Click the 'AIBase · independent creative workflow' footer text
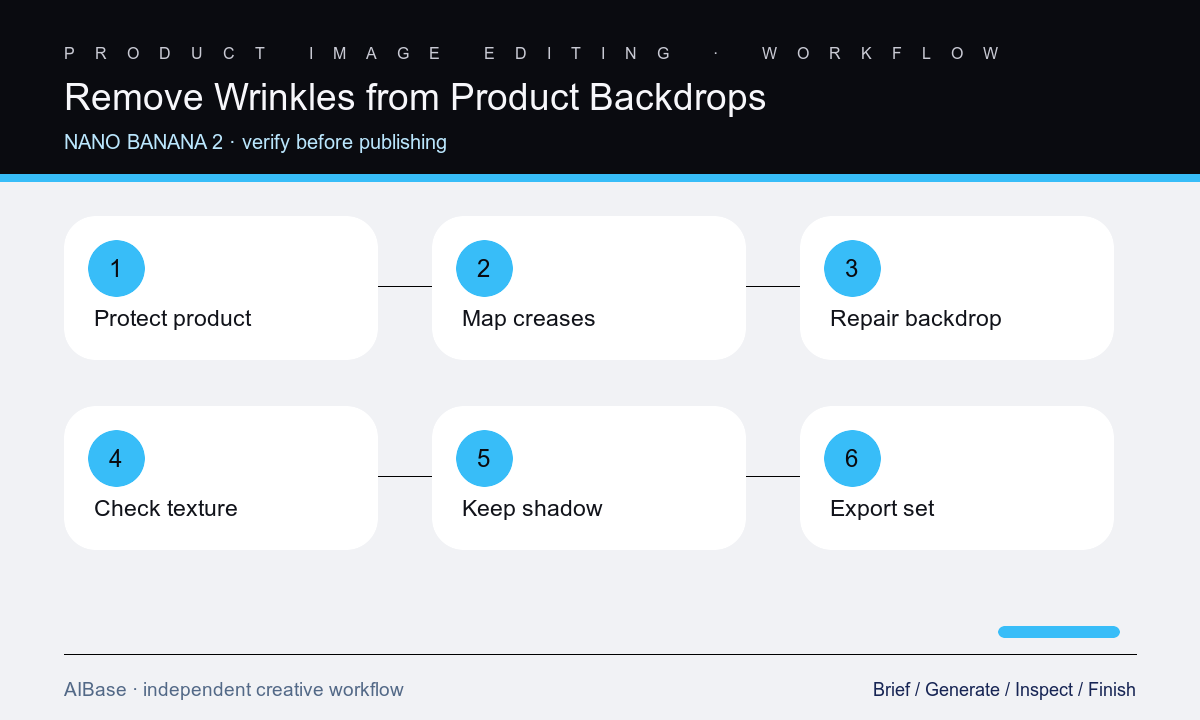Screen dimensions: 1200x720 (x=234, y=689)
